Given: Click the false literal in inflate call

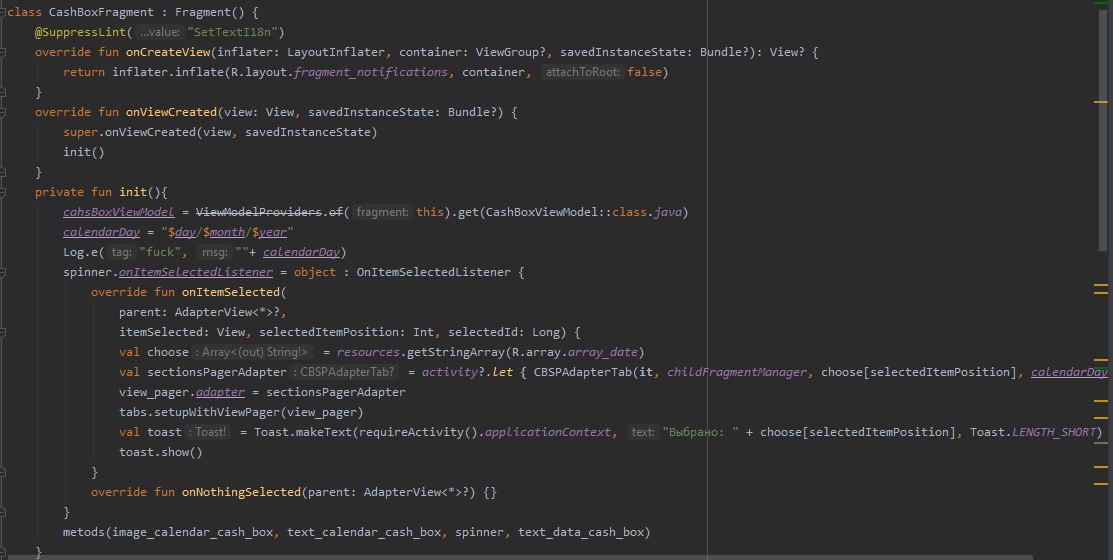Looking at the screenshot, I should click(645, 72).
